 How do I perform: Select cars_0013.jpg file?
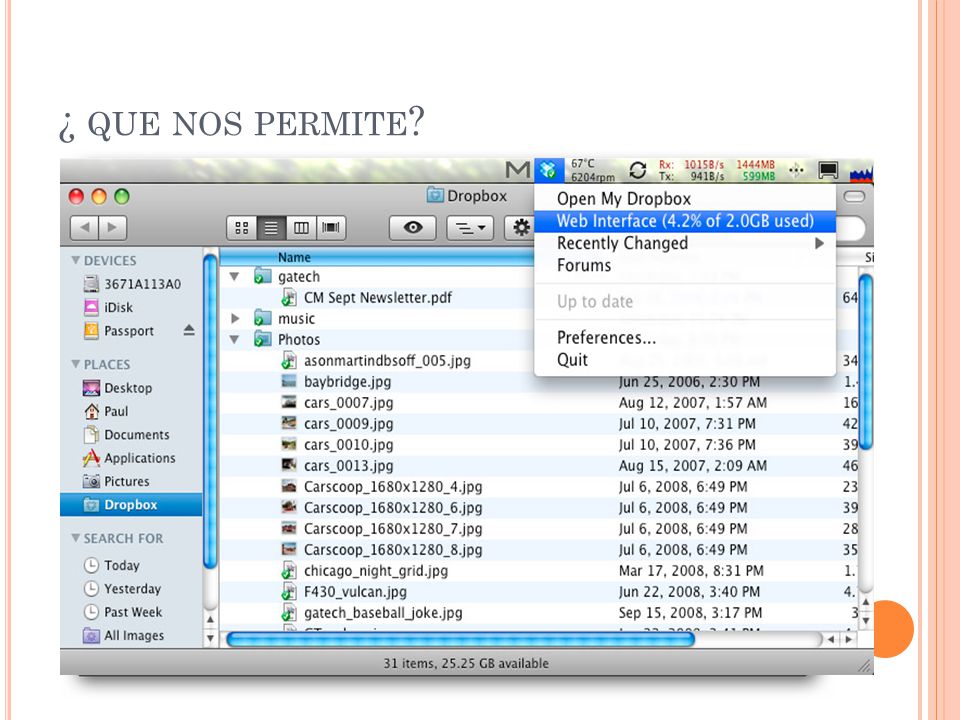click(539, 465)
